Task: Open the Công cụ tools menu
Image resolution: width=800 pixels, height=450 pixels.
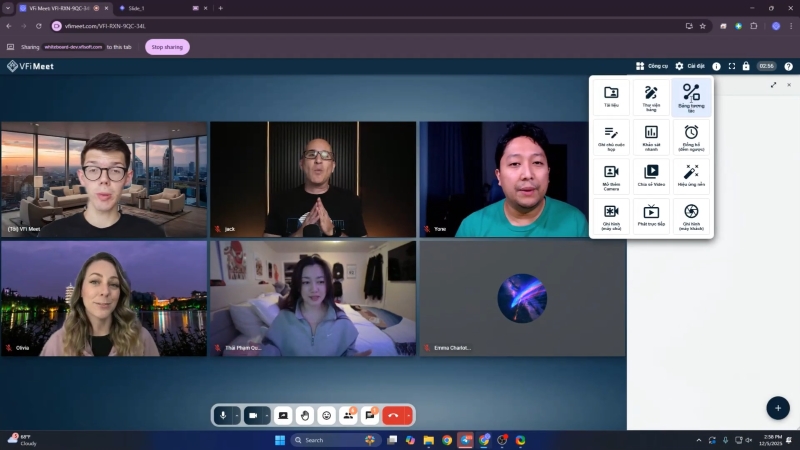Action: [x=652, y=66]
